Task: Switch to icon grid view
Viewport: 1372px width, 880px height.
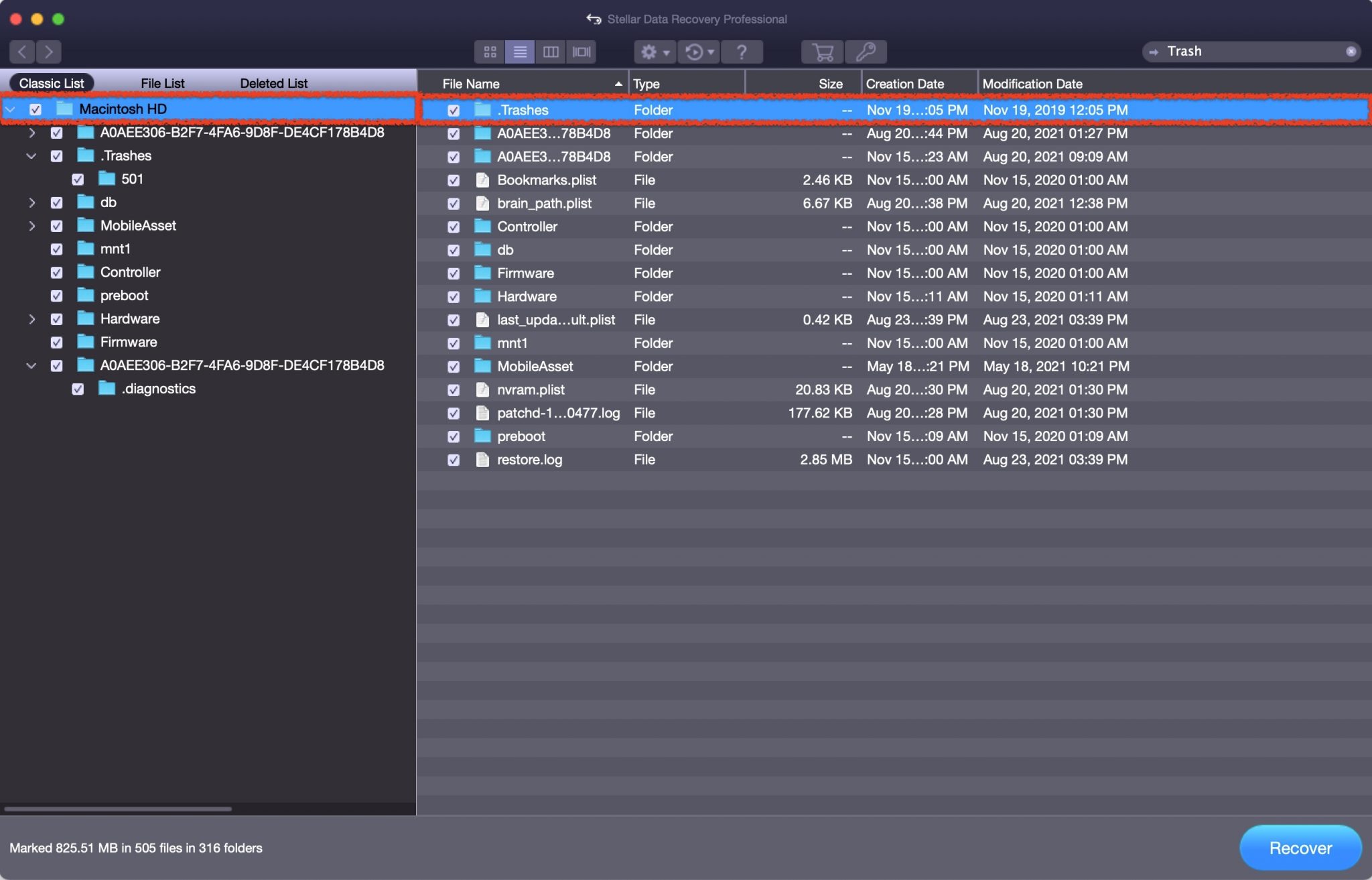Action: click(490, 52)
